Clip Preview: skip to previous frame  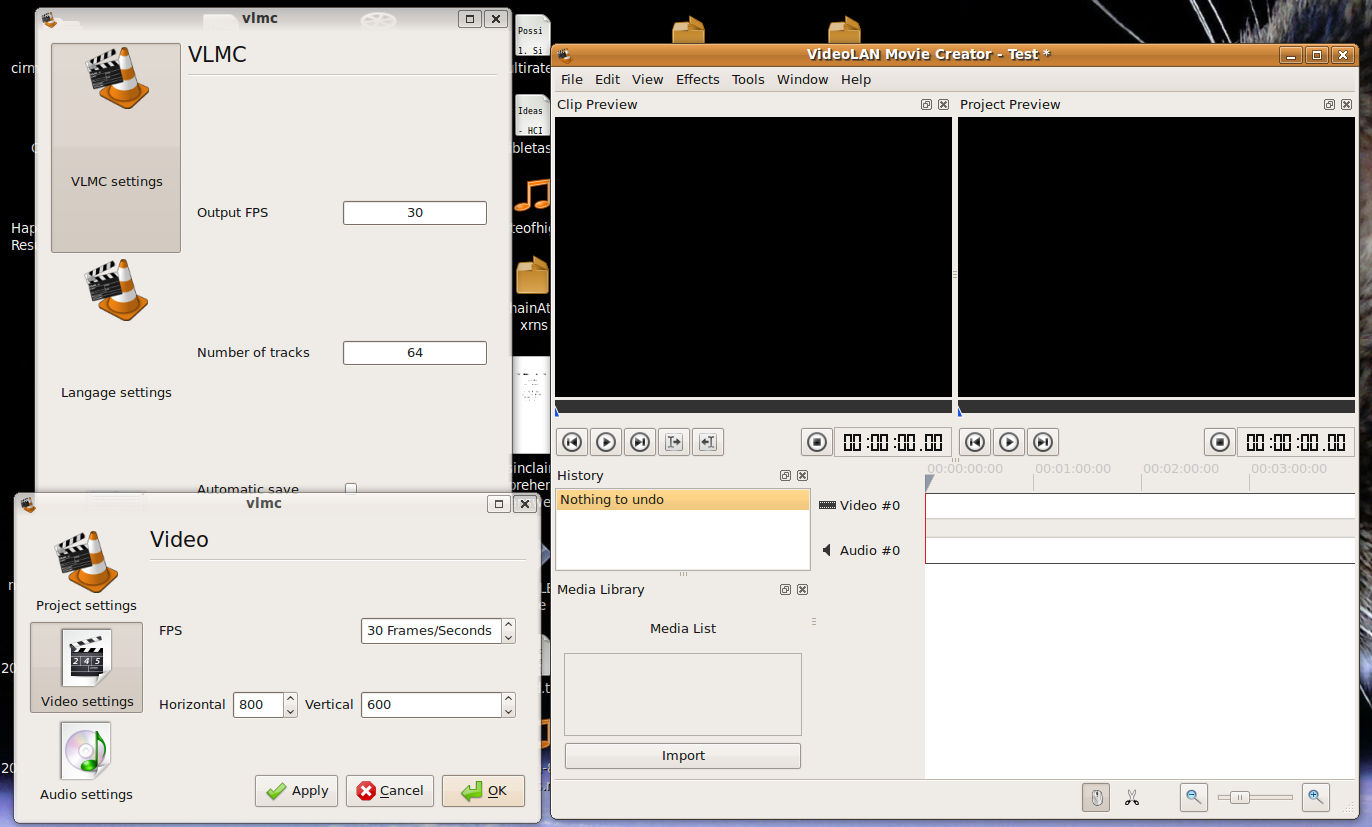[572, 442]
